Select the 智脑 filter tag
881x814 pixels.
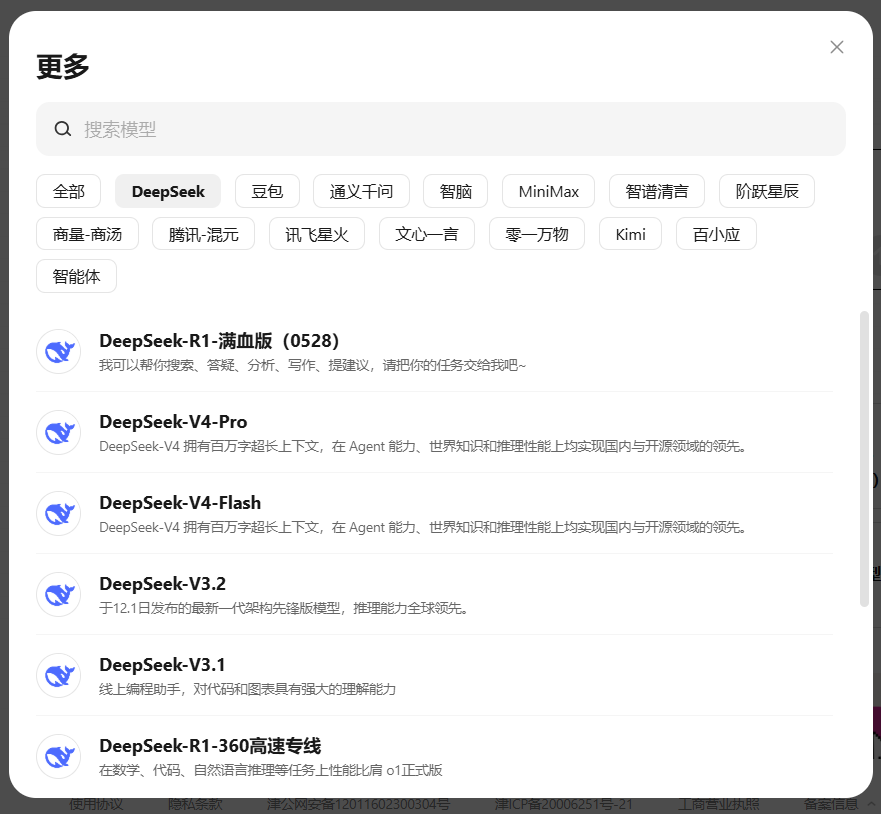tap(456, 192)
